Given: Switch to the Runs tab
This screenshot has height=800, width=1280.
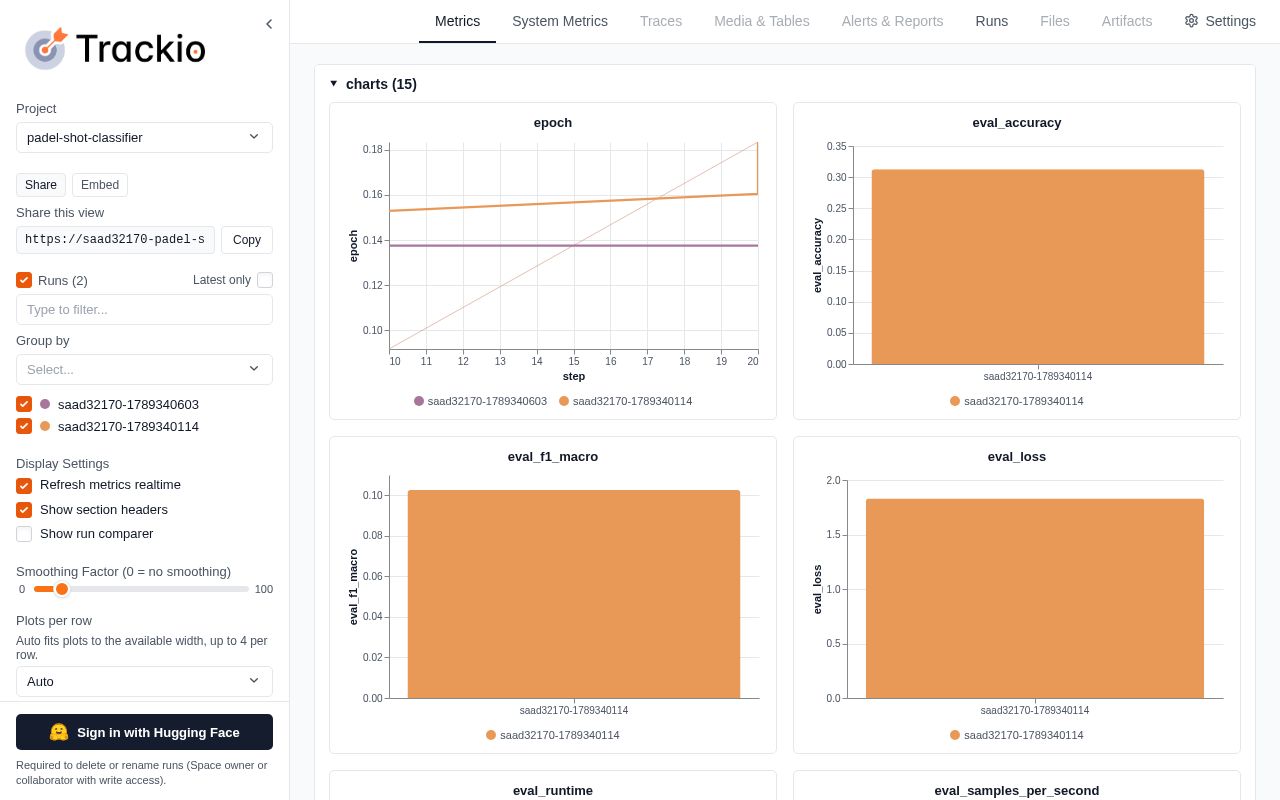Looking at the screenshot, I should point(992,21).
